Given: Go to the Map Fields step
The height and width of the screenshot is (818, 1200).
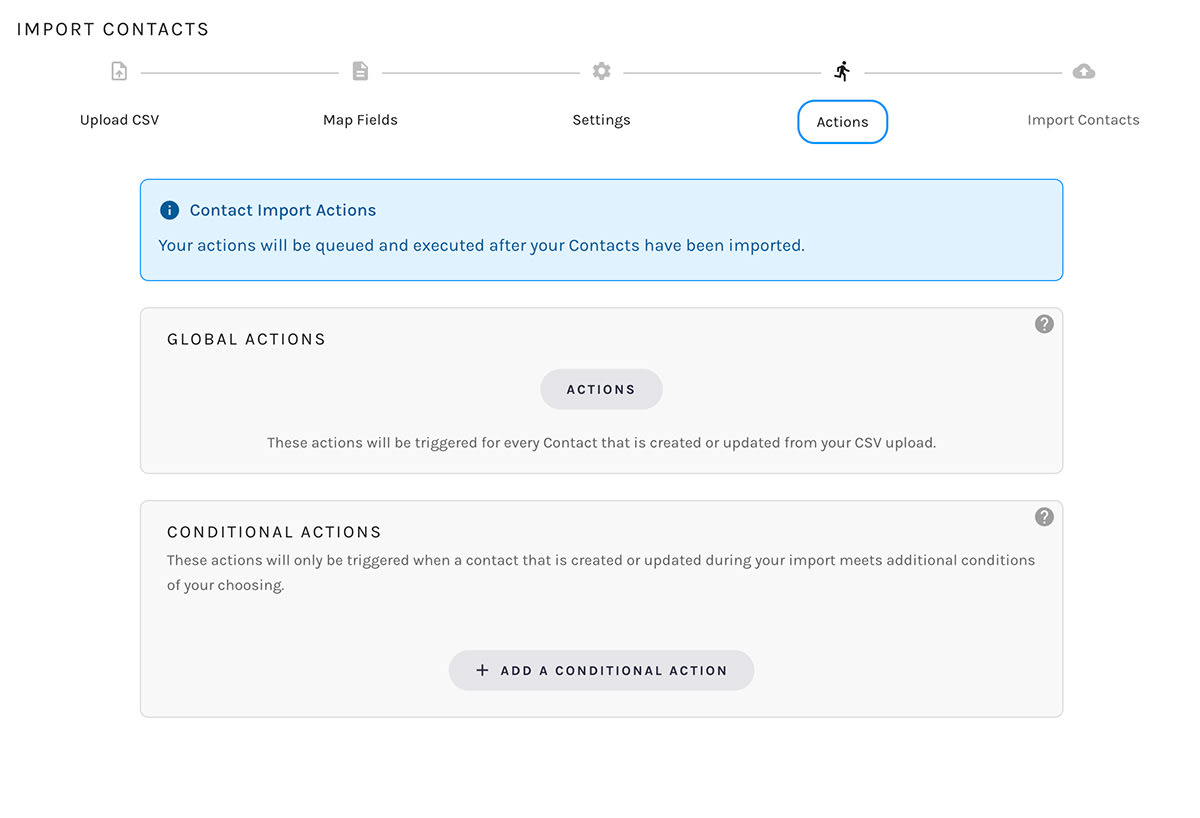Looking at the screenshot, I should [x=360, y=119].
